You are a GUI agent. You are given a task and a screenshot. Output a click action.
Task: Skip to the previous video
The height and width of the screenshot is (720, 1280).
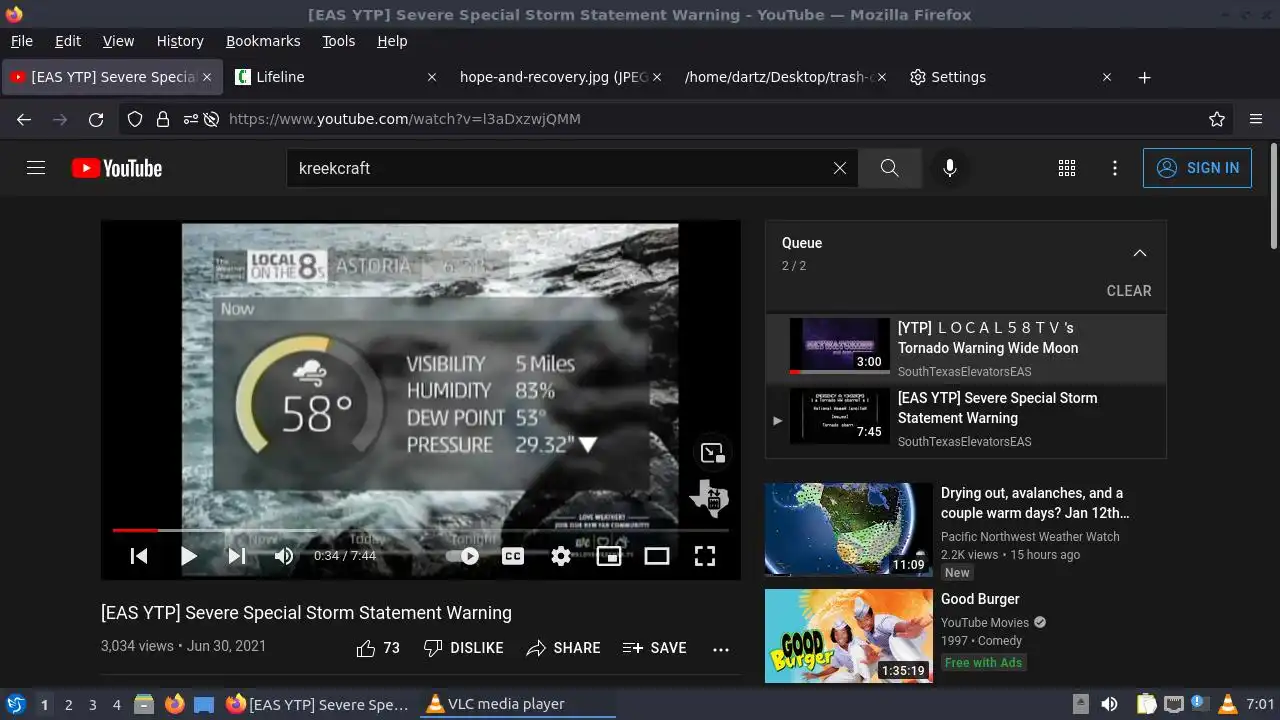(x=139, y=556)
